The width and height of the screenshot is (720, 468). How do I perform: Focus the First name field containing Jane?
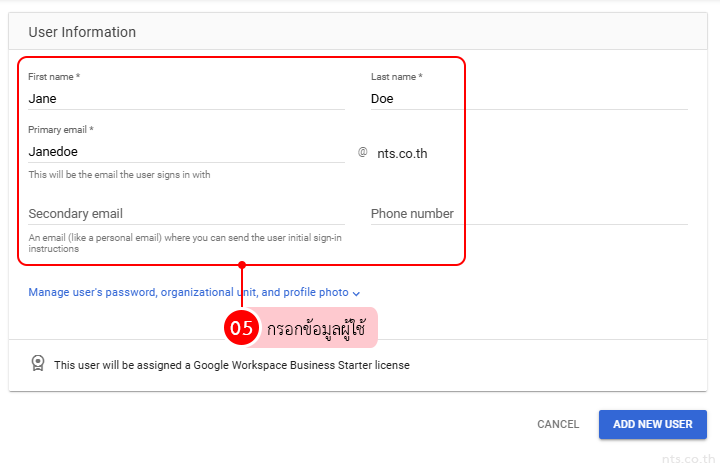186,99
